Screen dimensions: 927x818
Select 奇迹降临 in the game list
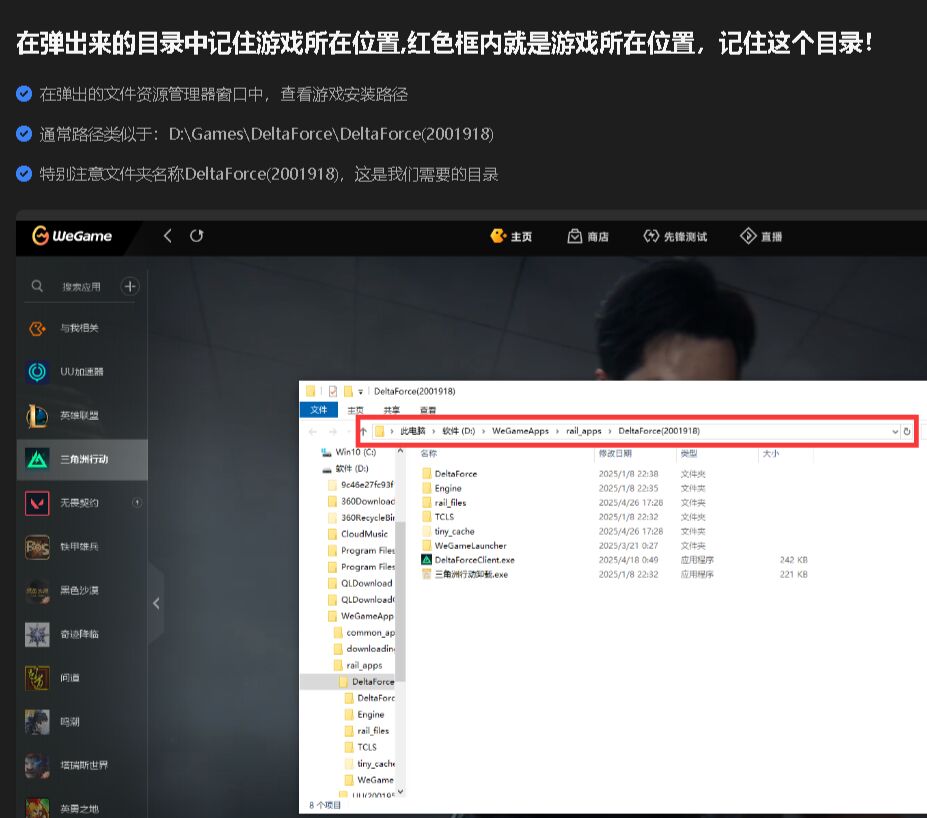(82, 634)
